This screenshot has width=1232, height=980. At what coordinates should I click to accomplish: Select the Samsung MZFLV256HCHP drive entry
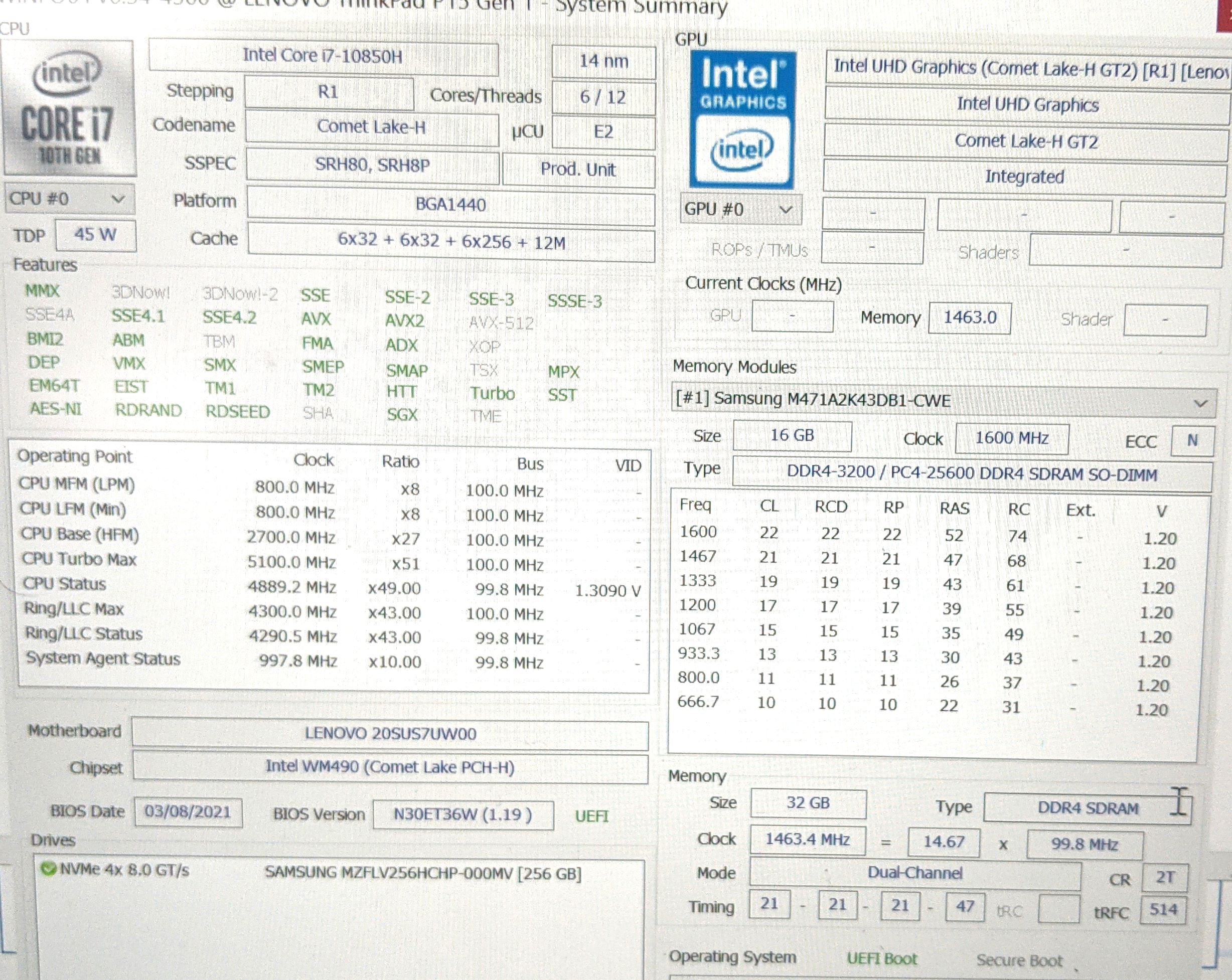coord(422,873)
